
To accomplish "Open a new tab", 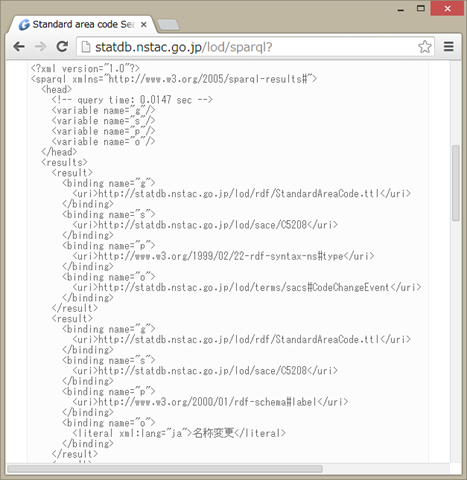I will [168, 25].
